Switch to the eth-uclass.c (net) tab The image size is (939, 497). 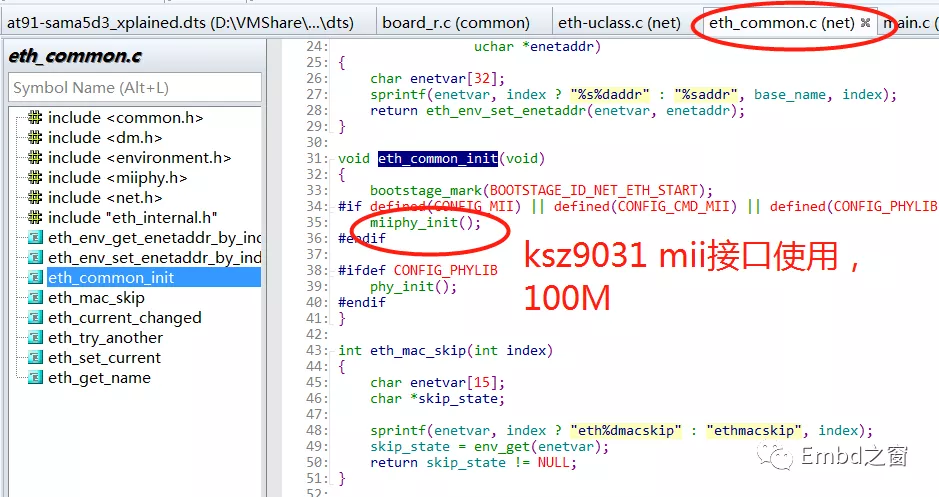click(x=619, y=23)
